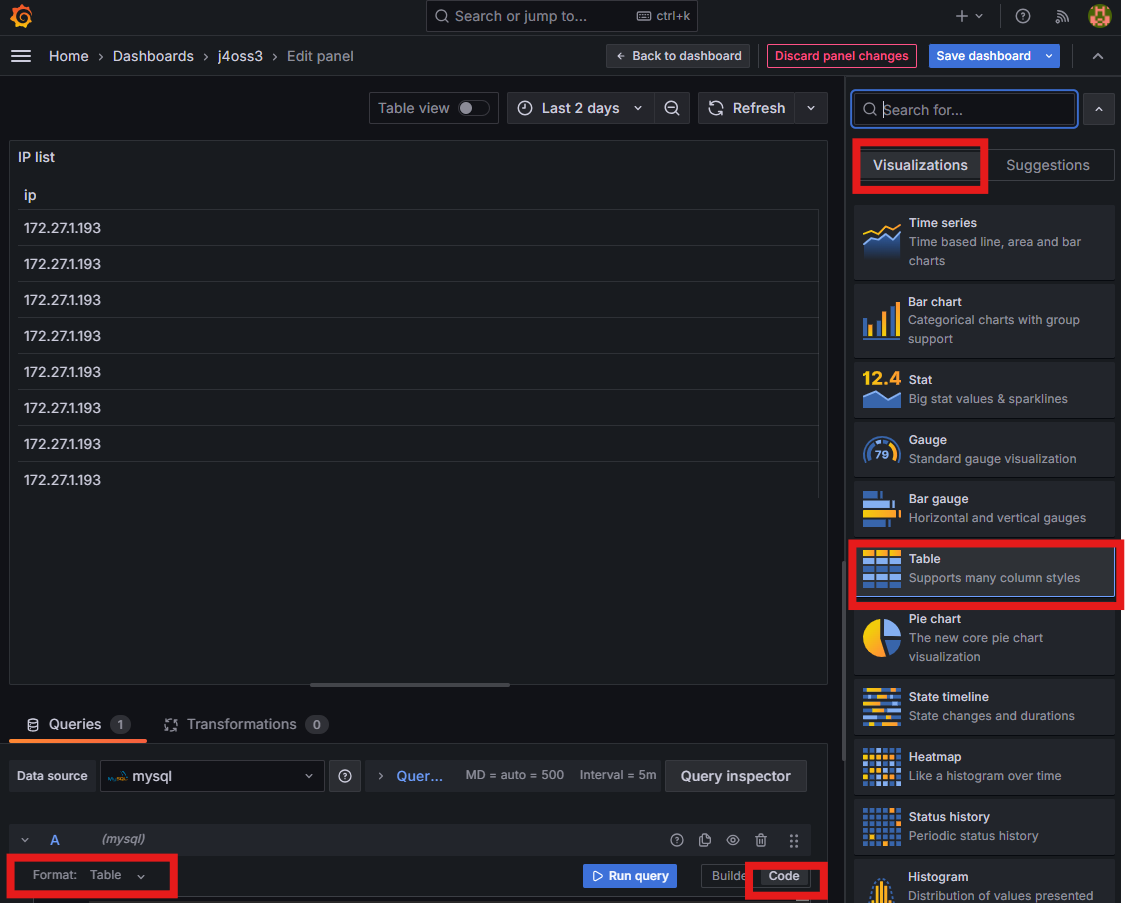Expand the Format Table dropdown
The width and height of the screenshot is (1125, 903).
(117, 875)
